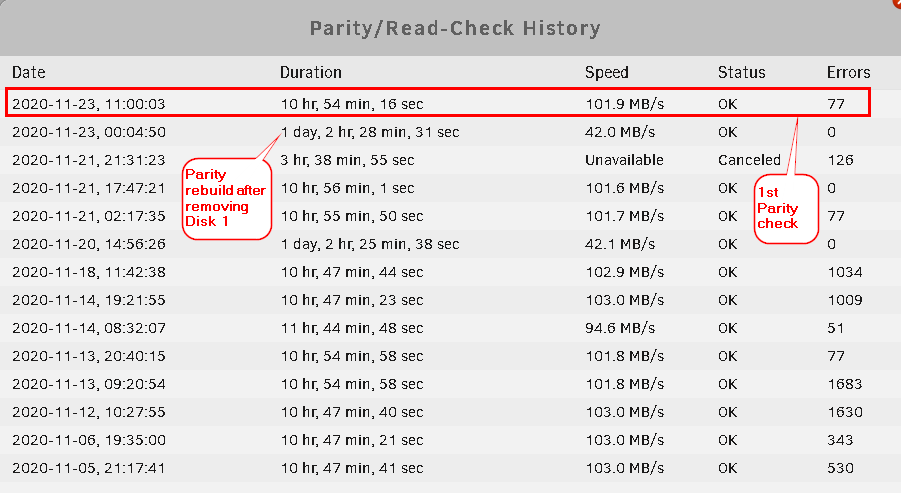This screenshot has width=901, height=493.
Task: Select date 2020-11-21, 17:47:21
Action: [x=88, y=188]
